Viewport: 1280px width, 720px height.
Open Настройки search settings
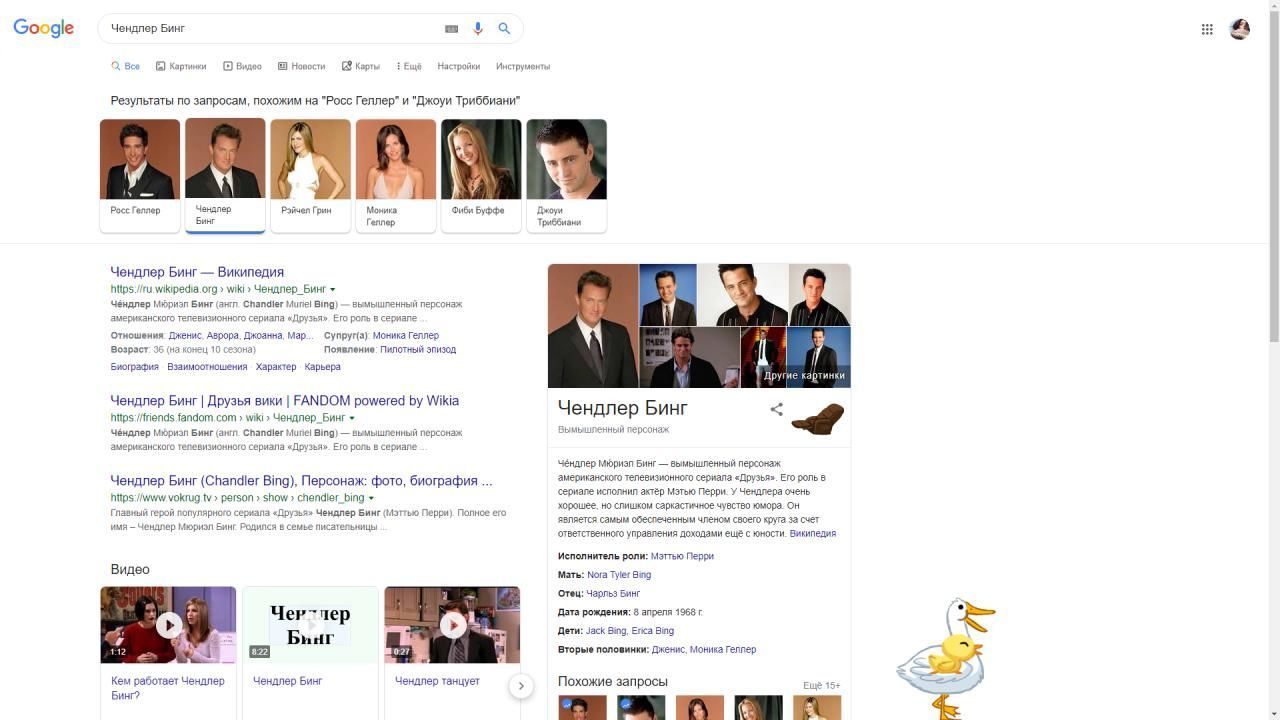pos(459,66)
